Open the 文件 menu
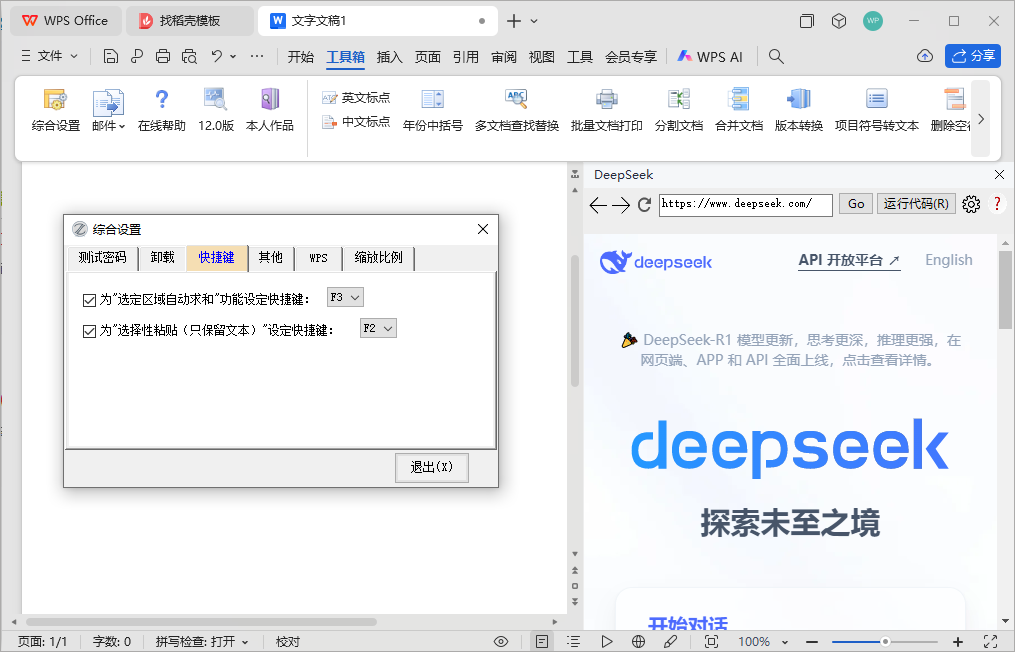This screenshot has height=652, width=1015. tap(49, 56)
